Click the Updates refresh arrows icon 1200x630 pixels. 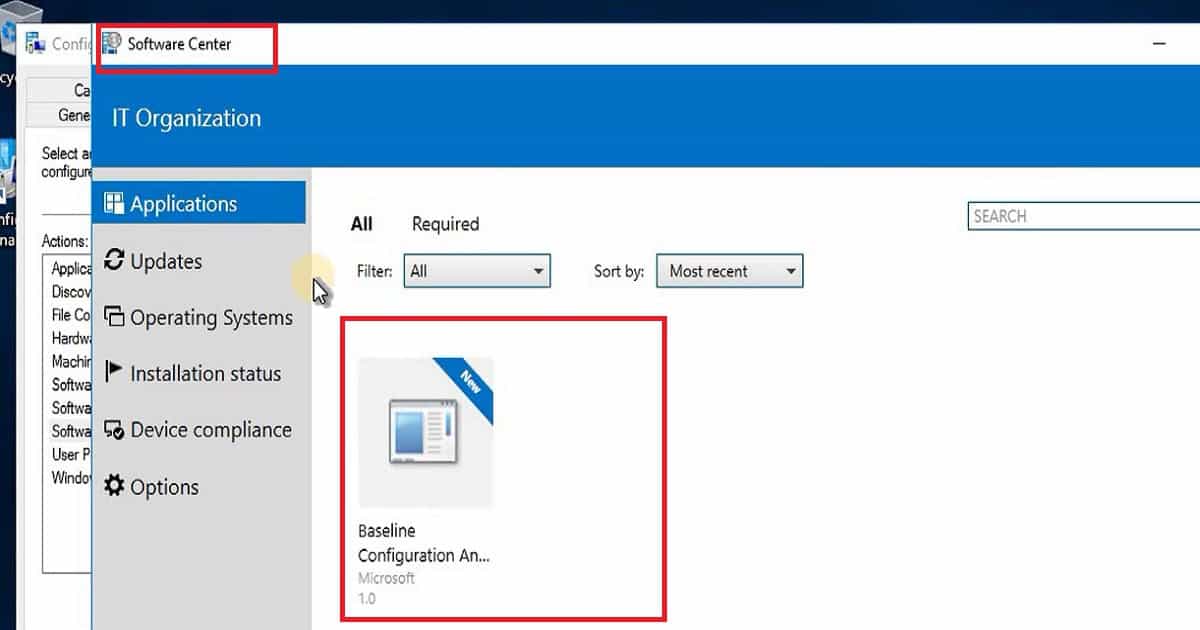pos(114,260)
